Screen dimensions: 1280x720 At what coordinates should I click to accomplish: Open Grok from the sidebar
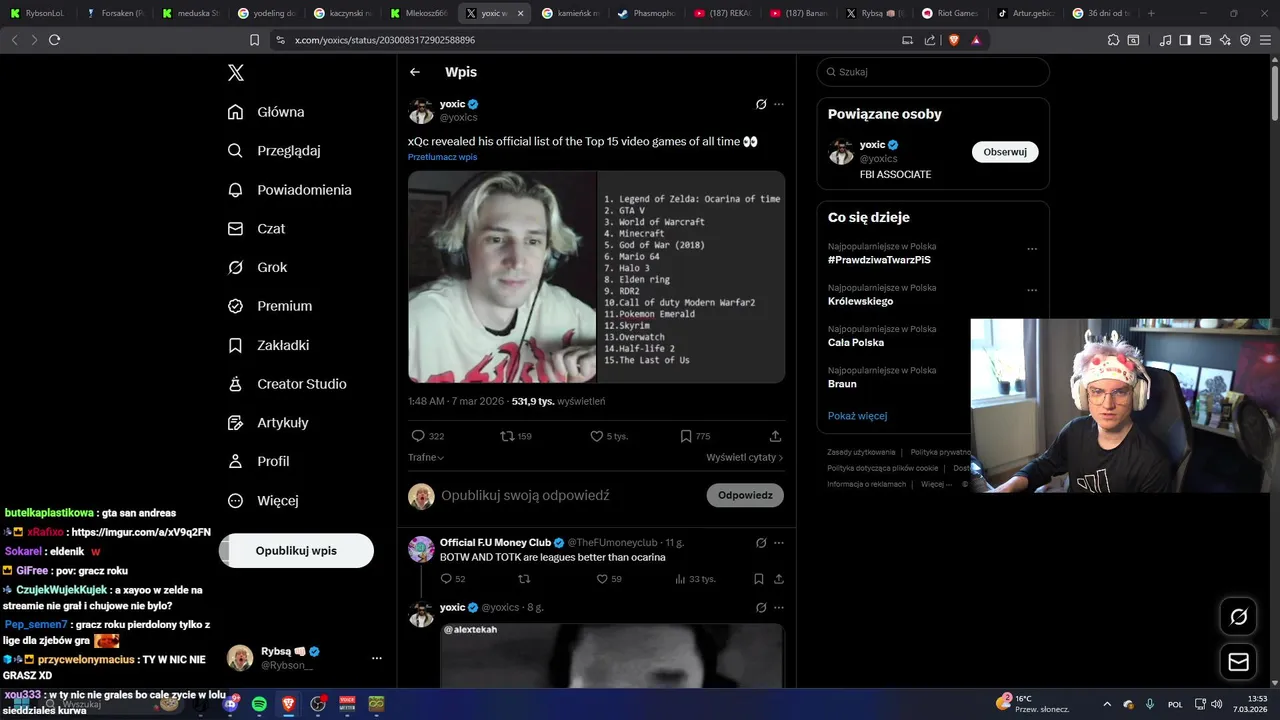pos(257,268)
